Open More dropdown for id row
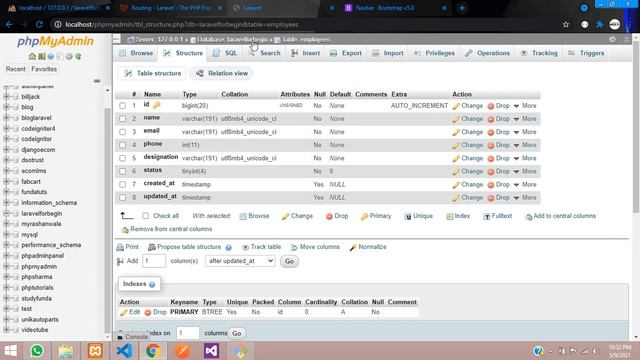The image size is (640, 360). 525,106
